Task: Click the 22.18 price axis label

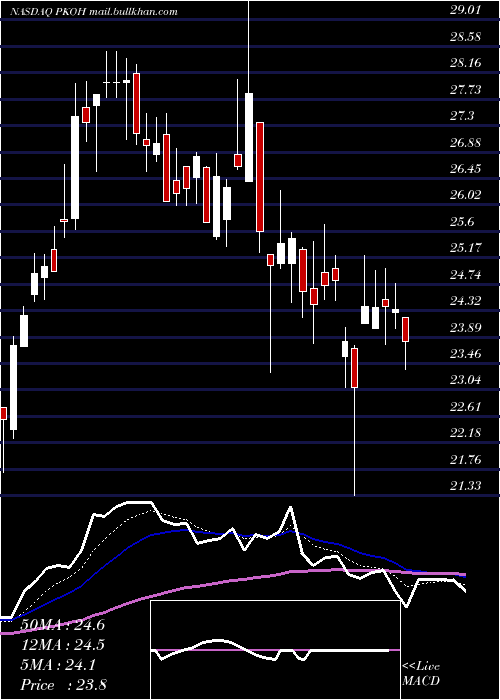Action: point(465,433)
